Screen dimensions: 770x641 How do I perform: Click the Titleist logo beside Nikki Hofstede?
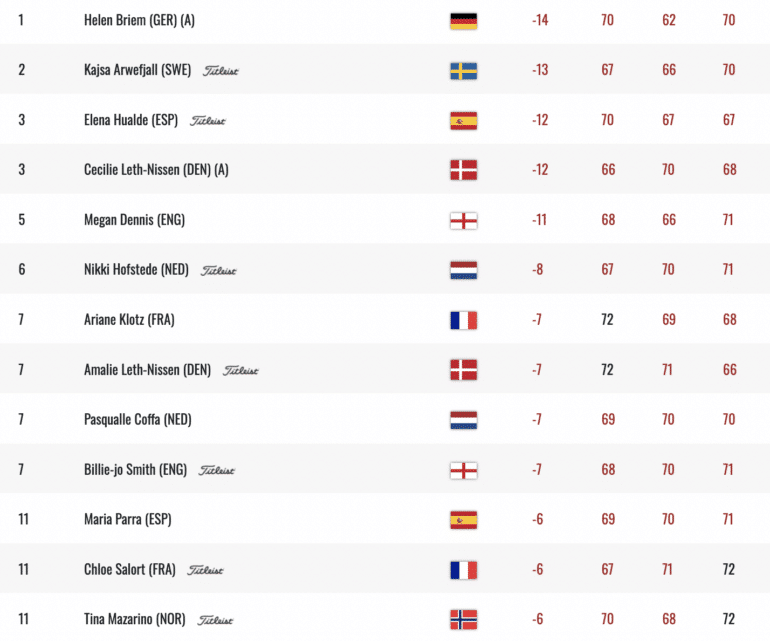219,271
